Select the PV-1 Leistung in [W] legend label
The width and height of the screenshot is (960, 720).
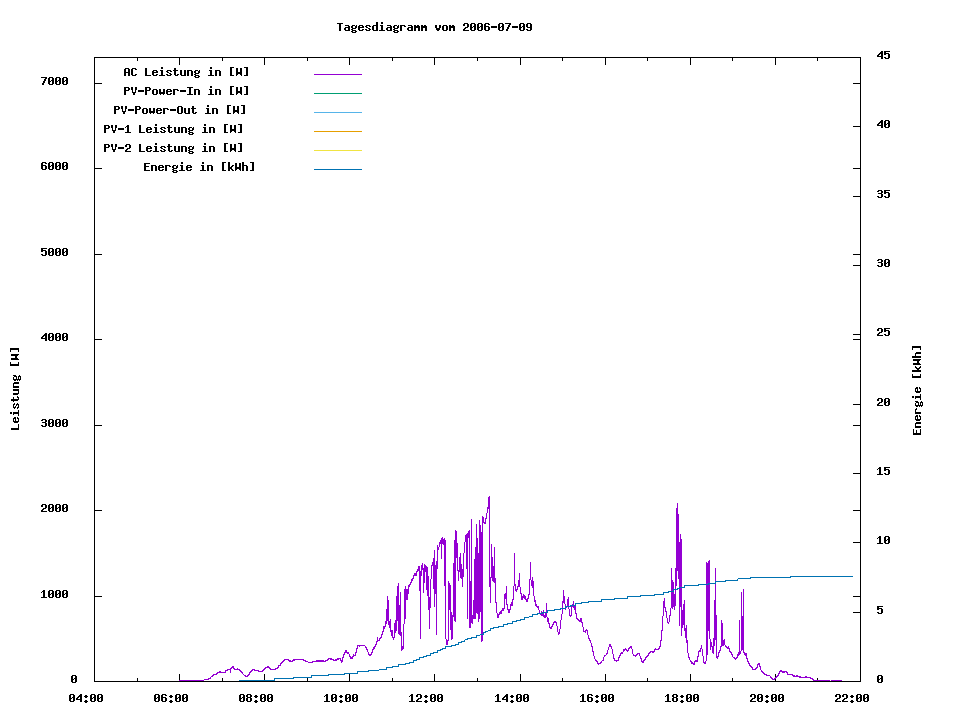173,129
